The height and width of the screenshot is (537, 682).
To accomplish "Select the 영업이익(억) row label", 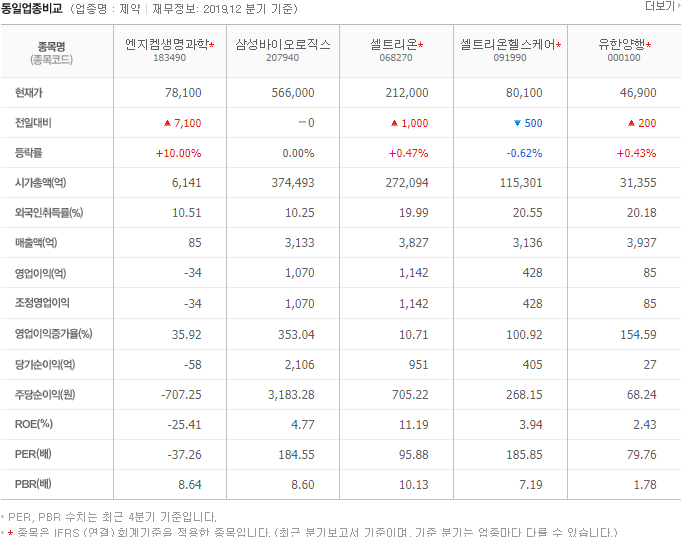I will [x=40, y=273].
